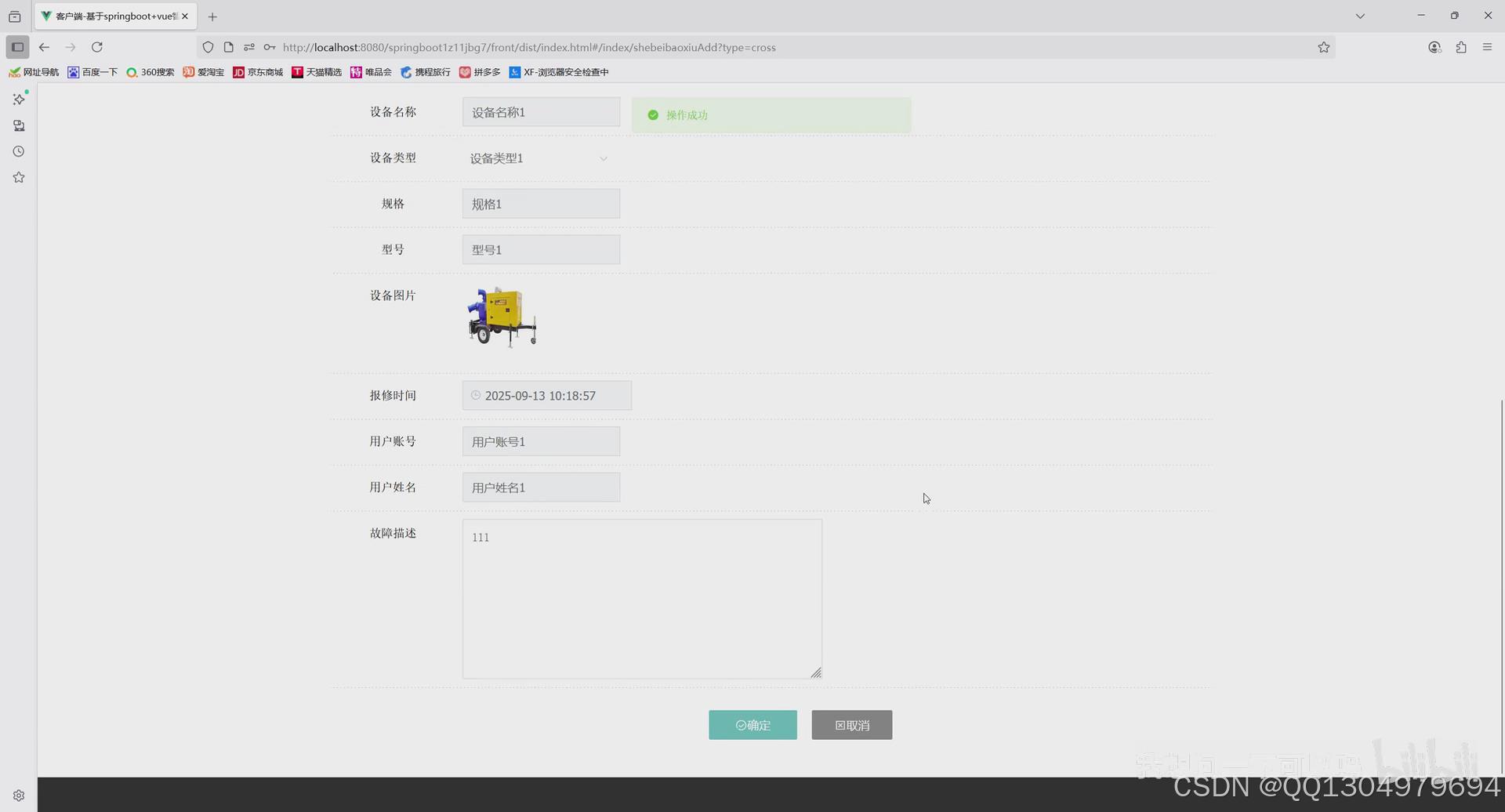Click the 设备名称 input field
Viewport: 1505px width, 812px height.
tap(541, 112)
